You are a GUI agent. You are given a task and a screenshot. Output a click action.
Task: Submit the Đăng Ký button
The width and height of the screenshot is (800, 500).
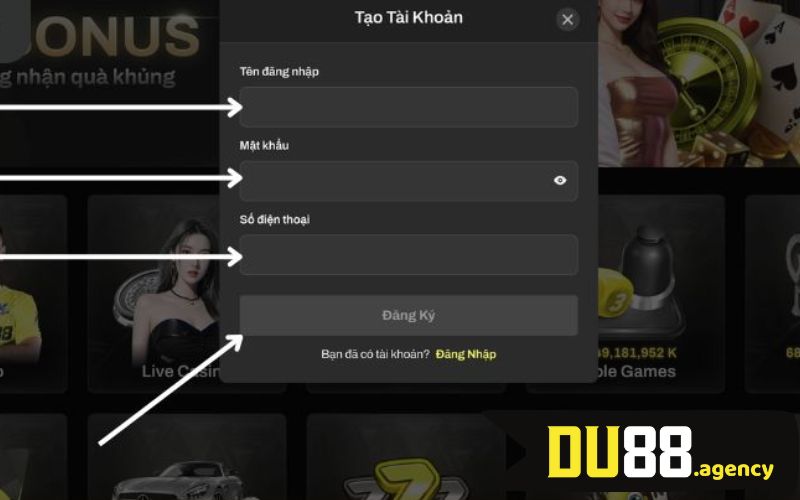coord(409,315)
